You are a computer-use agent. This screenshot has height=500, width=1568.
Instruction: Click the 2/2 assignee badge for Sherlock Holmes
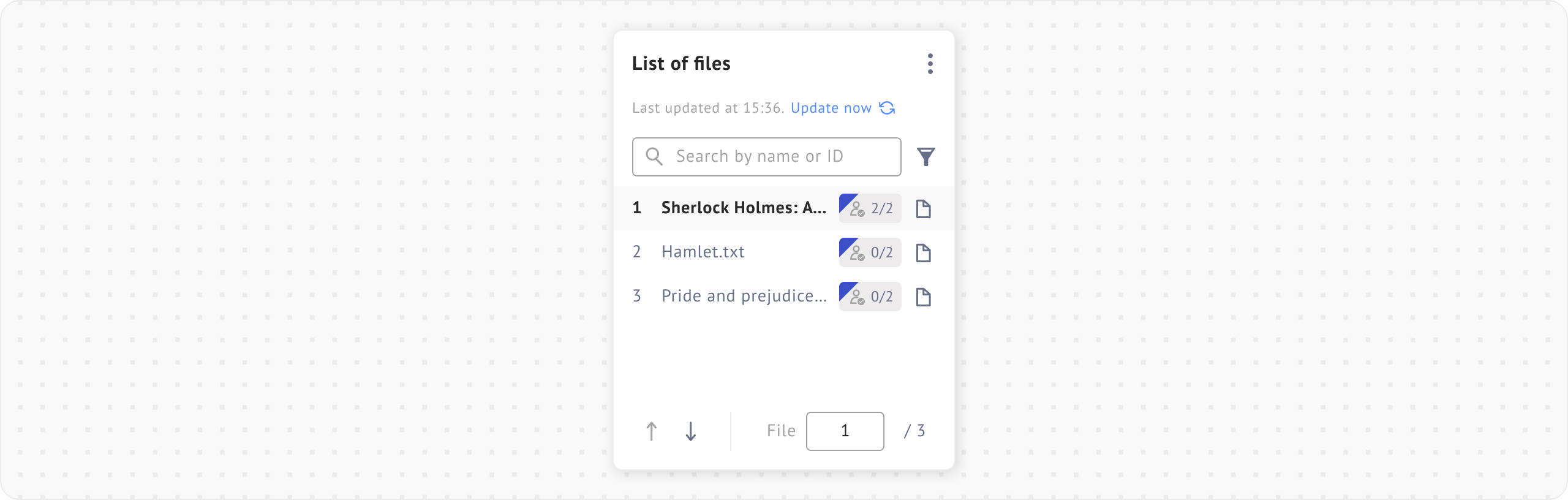870,208
